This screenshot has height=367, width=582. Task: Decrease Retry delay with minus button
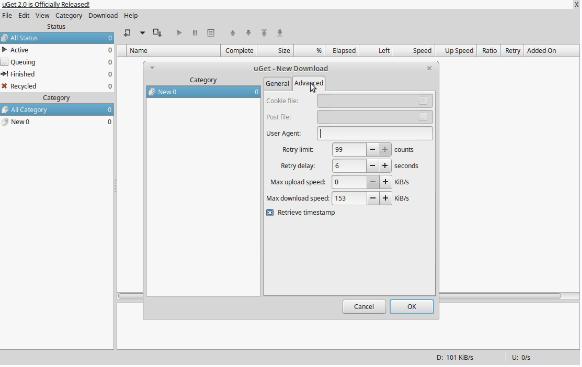pyautogui.click(x=372, y=166)
